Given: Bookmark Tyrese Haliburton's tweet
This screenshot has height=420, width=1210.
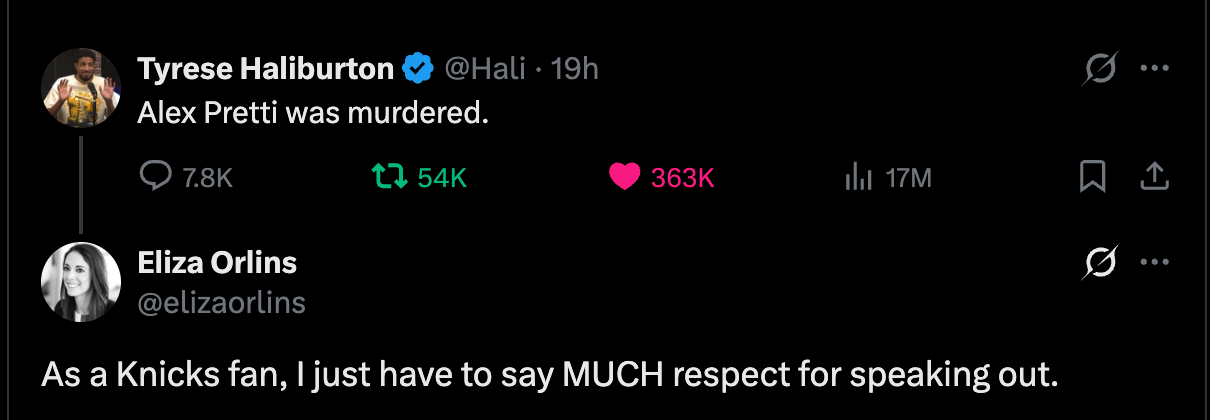Looking at the screenshot, I should pos(1092,178).
